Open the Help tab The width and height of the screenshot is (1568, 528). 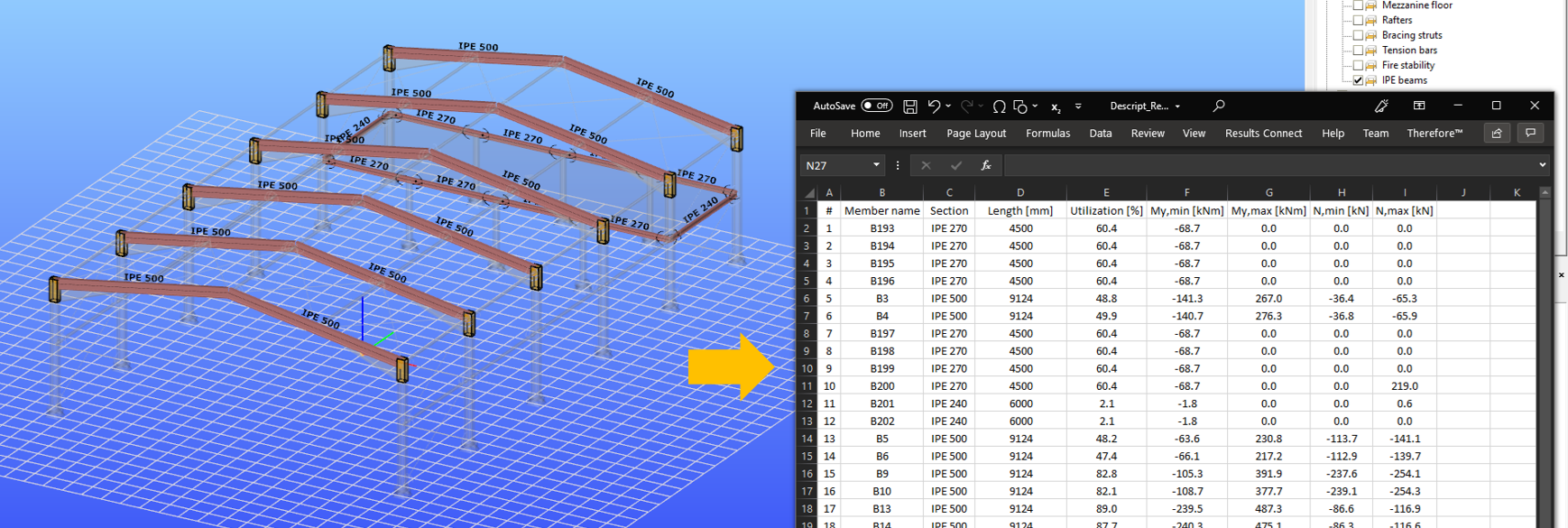click(x=1333, y=133)
